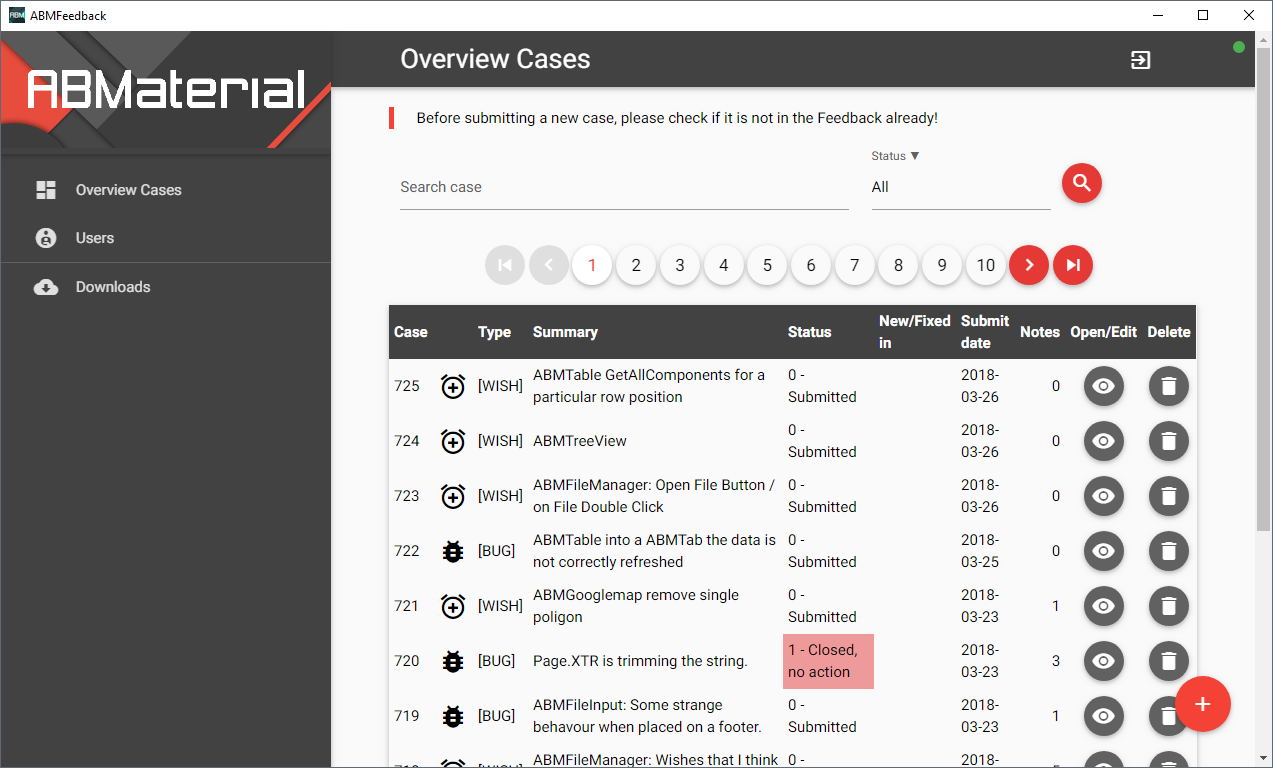This screenshot has width=1273, height=768.
Task: Click 'ABMGooglemap remove single poligon' summary
Action: [x=636, y=606]
